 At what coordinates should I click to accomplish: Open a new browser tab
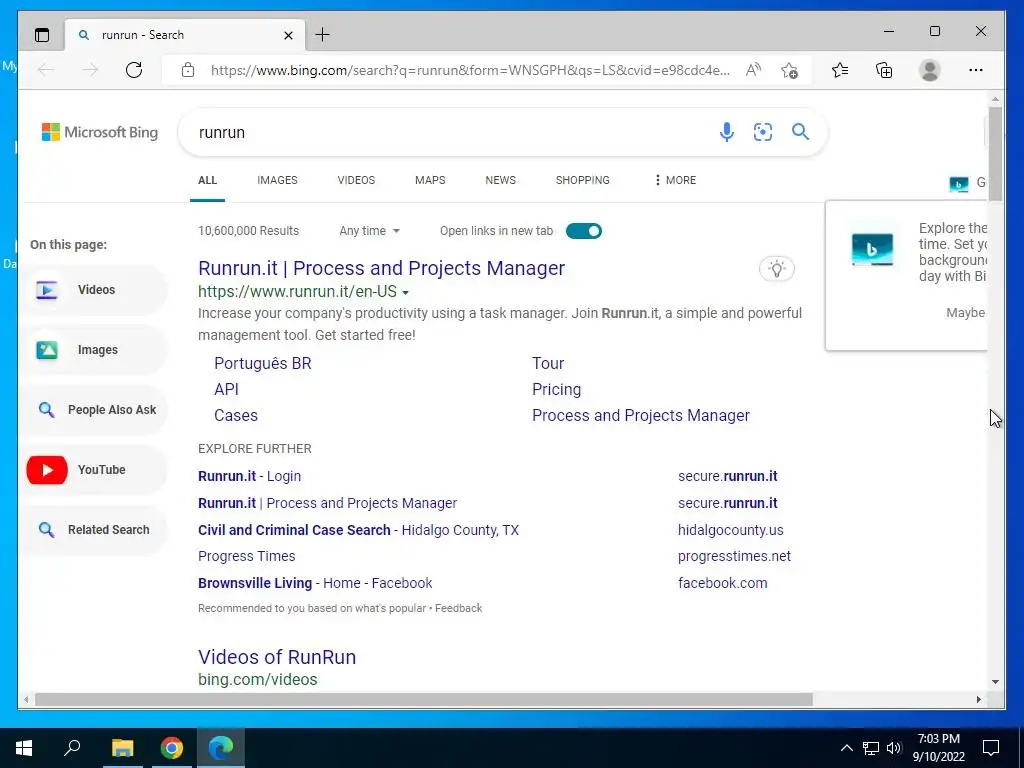[x=323, y=35]
